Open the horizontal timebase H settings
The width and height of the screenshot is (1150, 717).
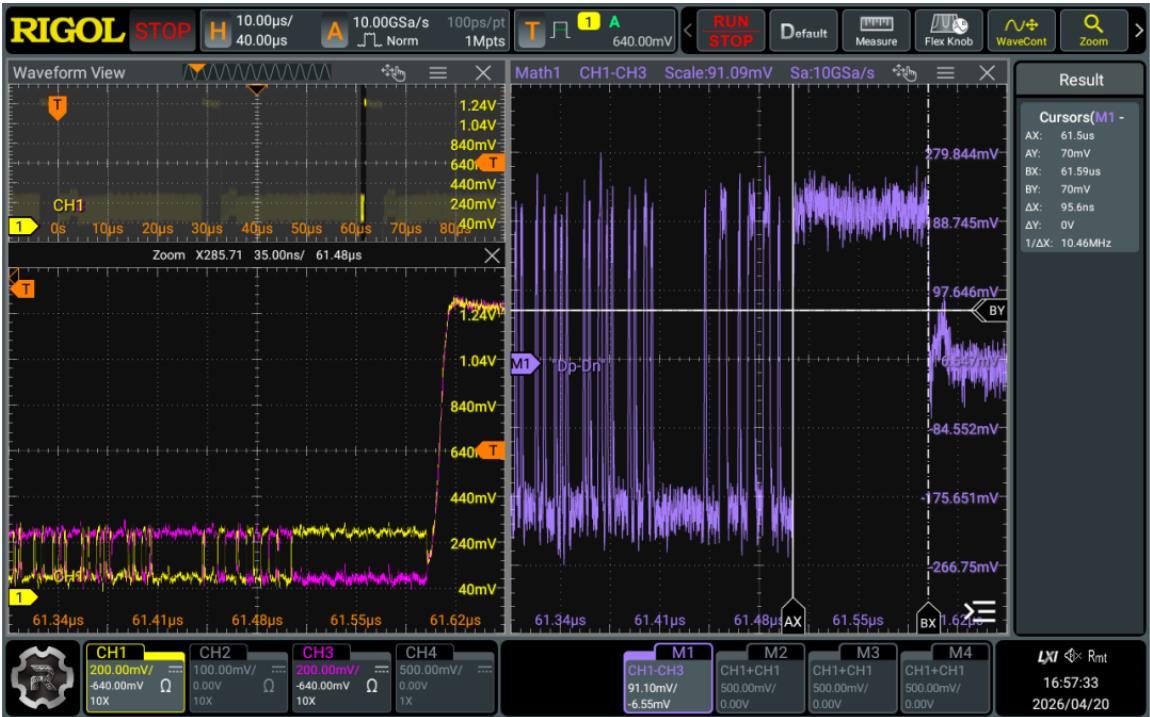click(218, 32)
